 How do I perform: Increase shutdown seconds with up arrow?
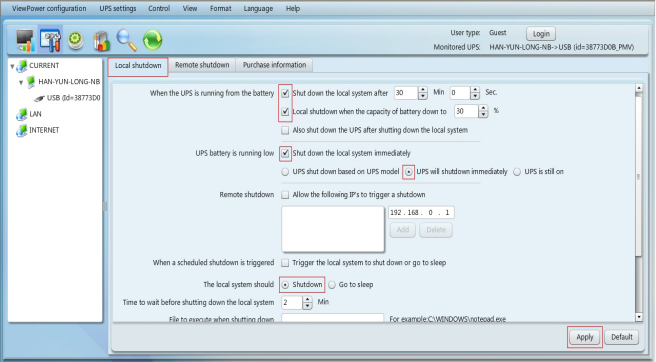point(475,90)
